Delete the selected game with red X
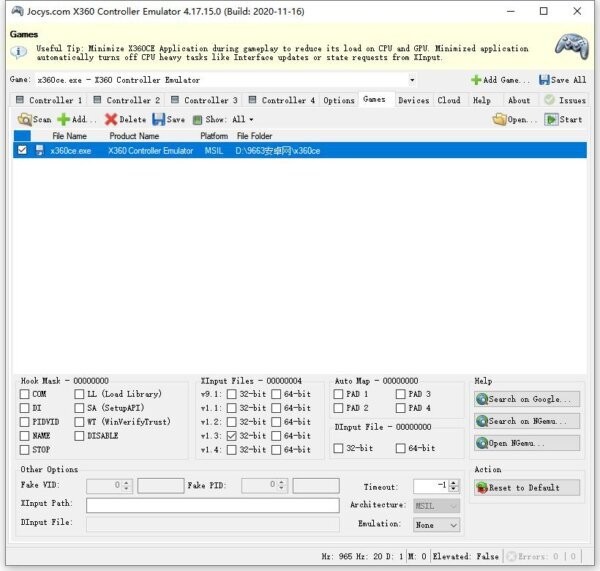 [111, 119]
